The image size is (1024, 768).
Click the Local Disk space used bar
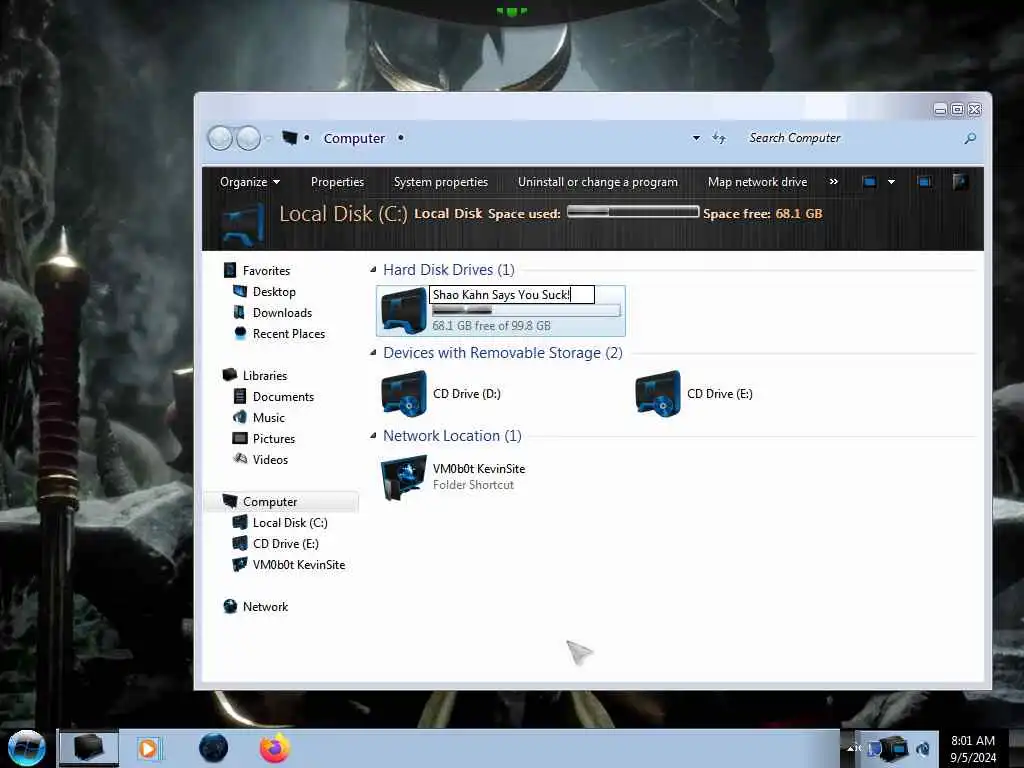pyautogui.click(x=633, y=212)
